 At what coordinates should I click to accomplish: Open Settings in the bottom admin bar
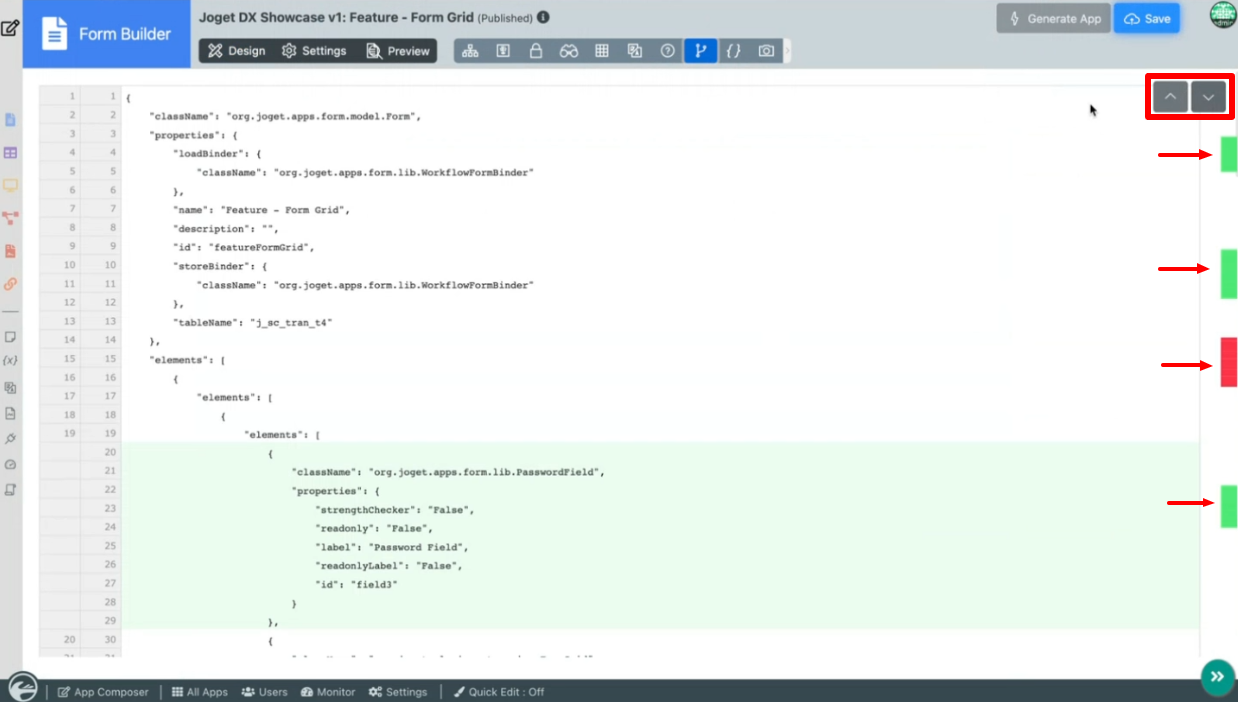(398, 692)
